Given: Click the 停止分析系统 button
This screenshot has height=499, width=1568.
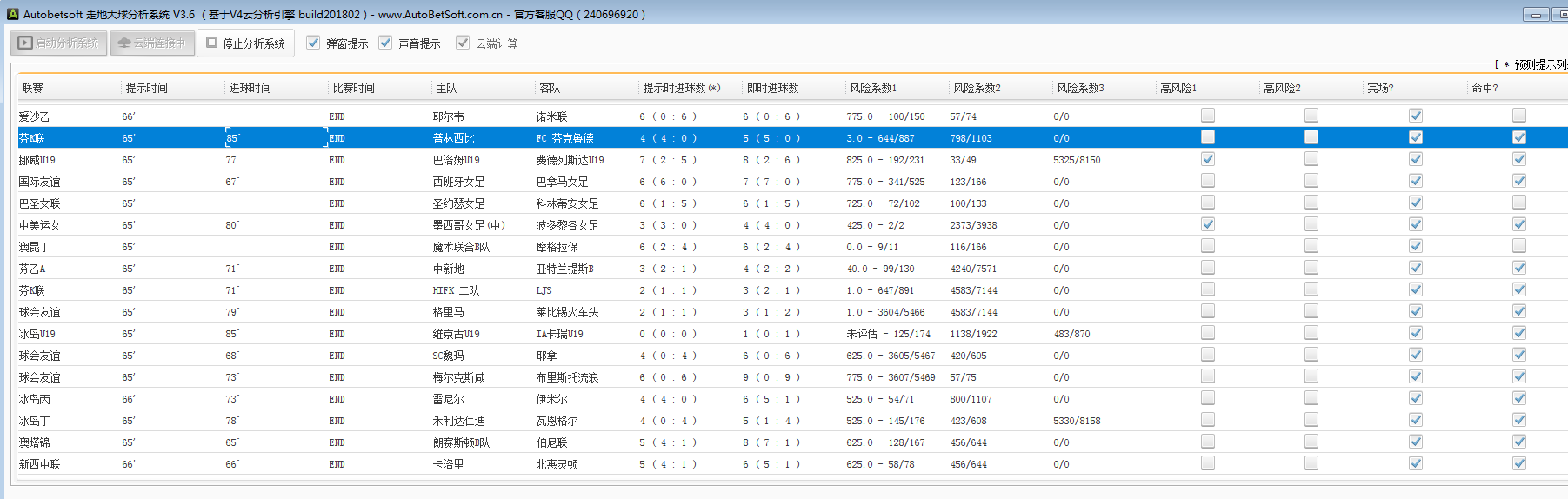Looking at the screenshot, I should coord(245,43).
